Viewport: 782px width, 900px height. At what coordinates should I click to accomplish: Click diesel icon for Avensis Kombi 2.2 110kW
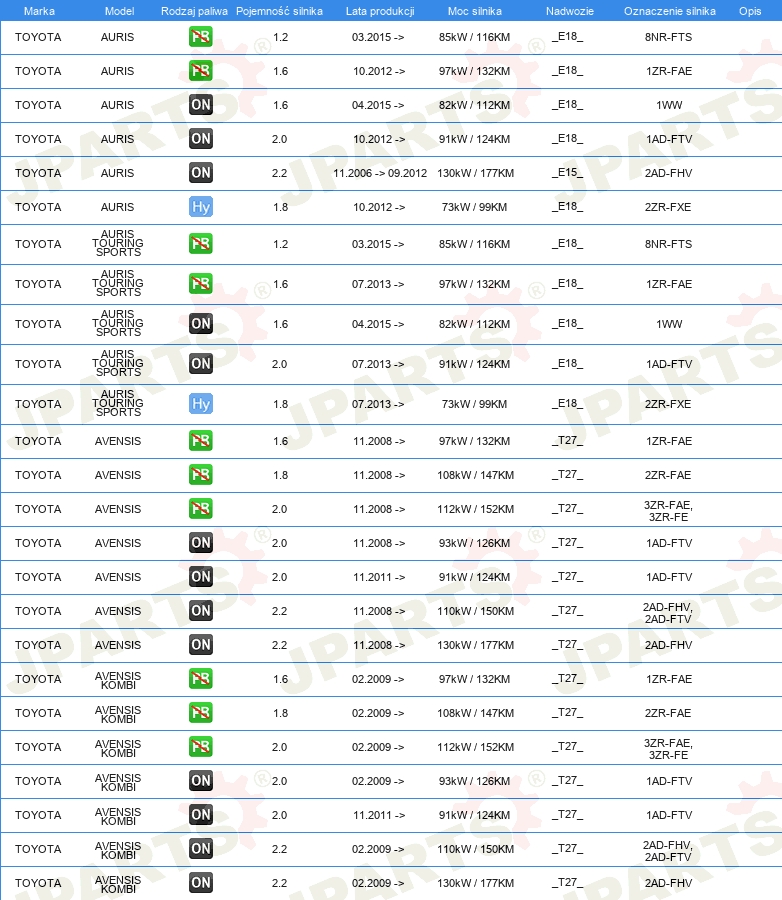[200, 848]
